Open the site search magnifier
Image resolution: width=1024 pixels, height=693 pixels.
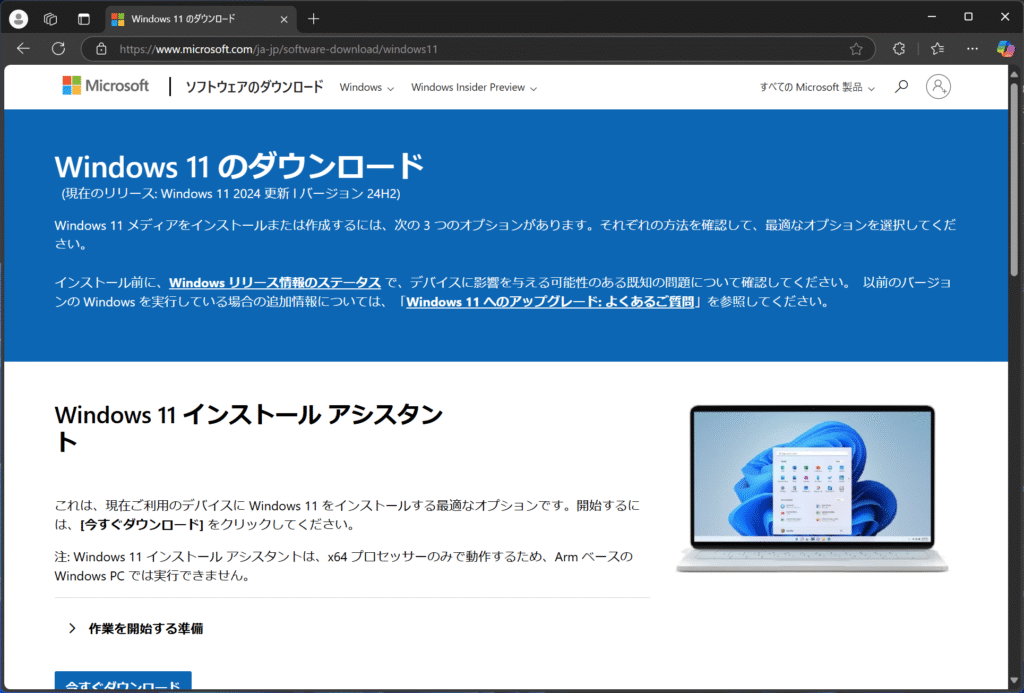click(901, 86)
